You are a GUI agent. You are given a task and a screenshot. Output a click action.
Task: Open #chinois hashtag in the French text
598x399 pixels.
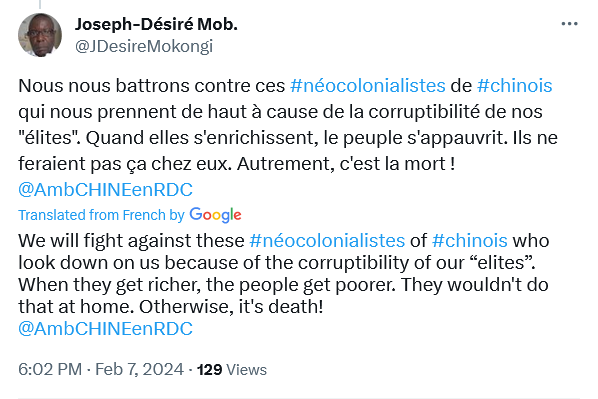coord(514,85)
